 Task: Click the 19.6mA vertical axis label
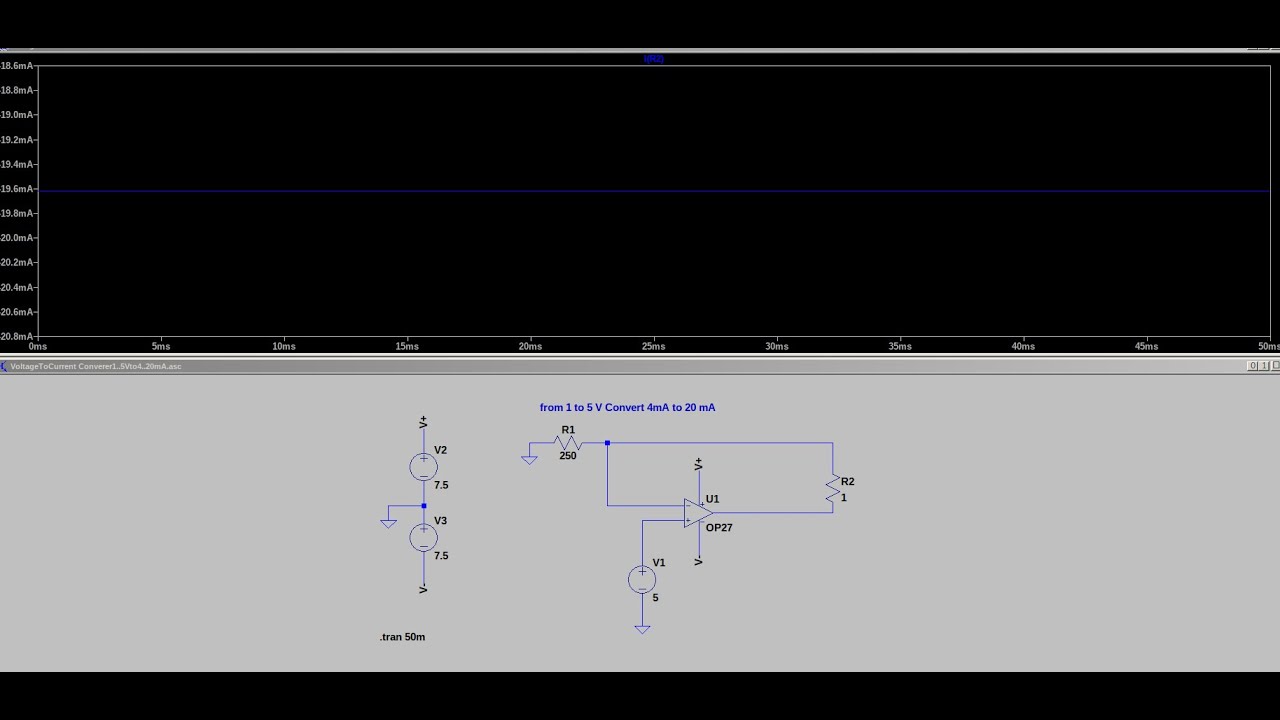[x=17, y=189]
